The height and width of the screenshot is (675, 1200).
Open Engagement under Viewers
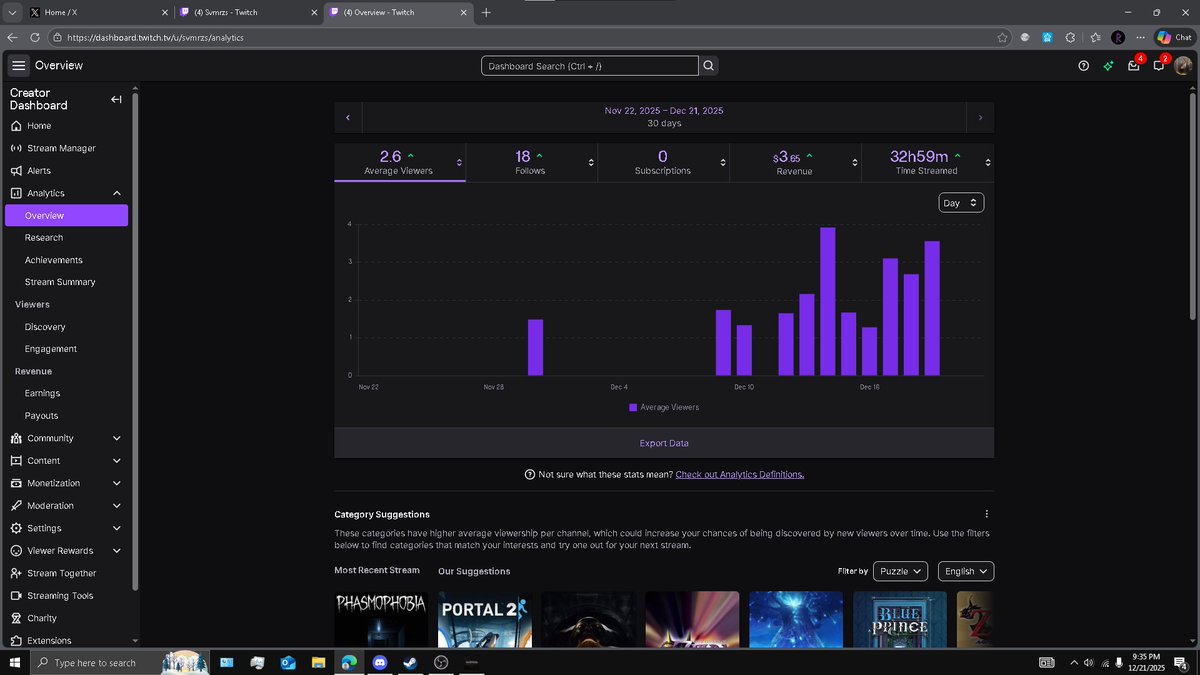click(51, 349)
